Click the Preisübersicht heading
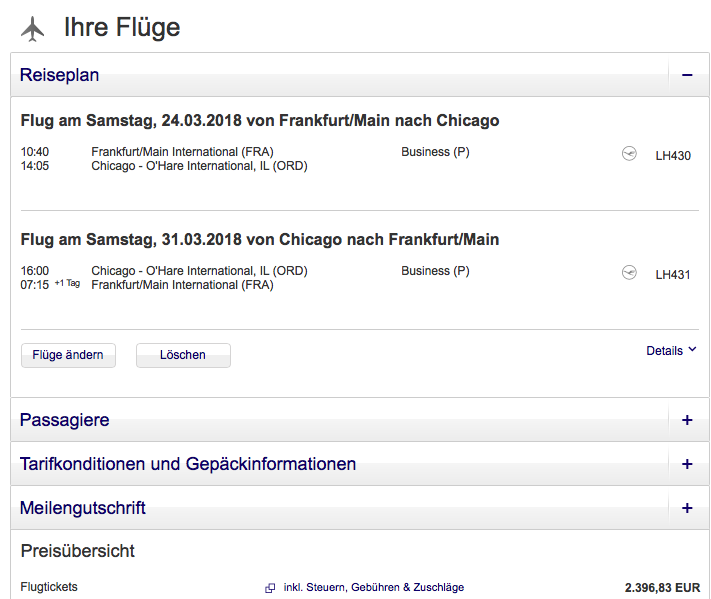This screenshot has width=711, height=599. pos(78,551)
